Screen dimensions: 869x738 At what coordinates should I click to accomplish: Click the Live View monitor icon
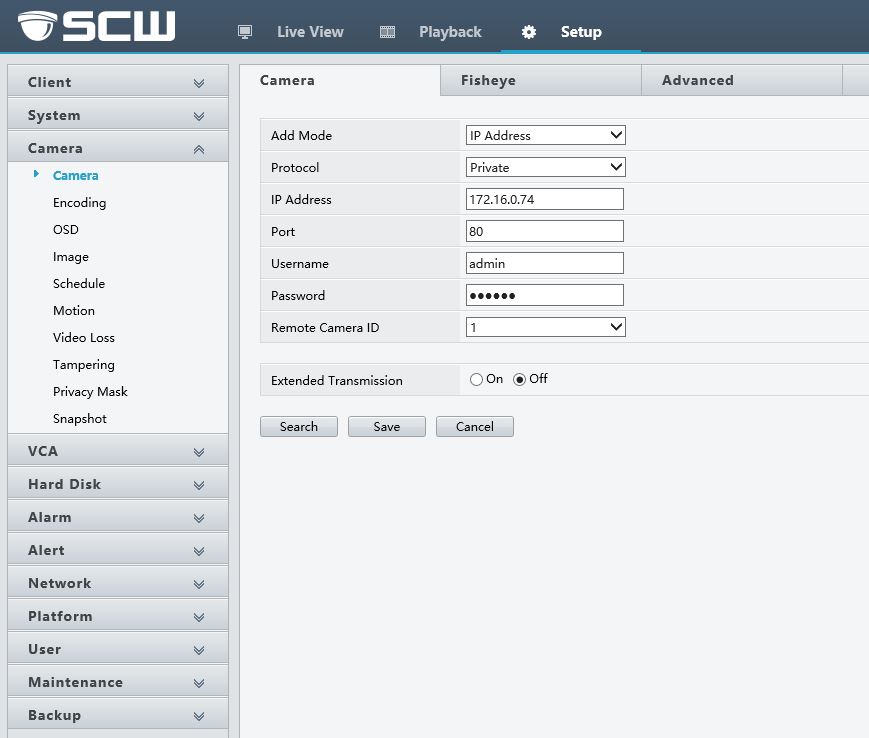click(x=245, y=32)
